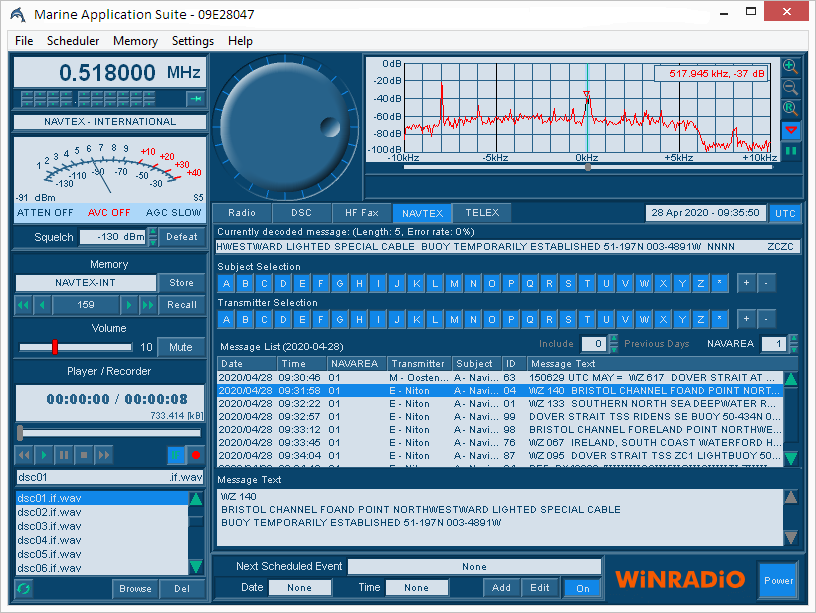This screenshot has height=613, width=816.
Task: Zoom into the spectrum display with plus magnifier
Action: click(790, 65)
